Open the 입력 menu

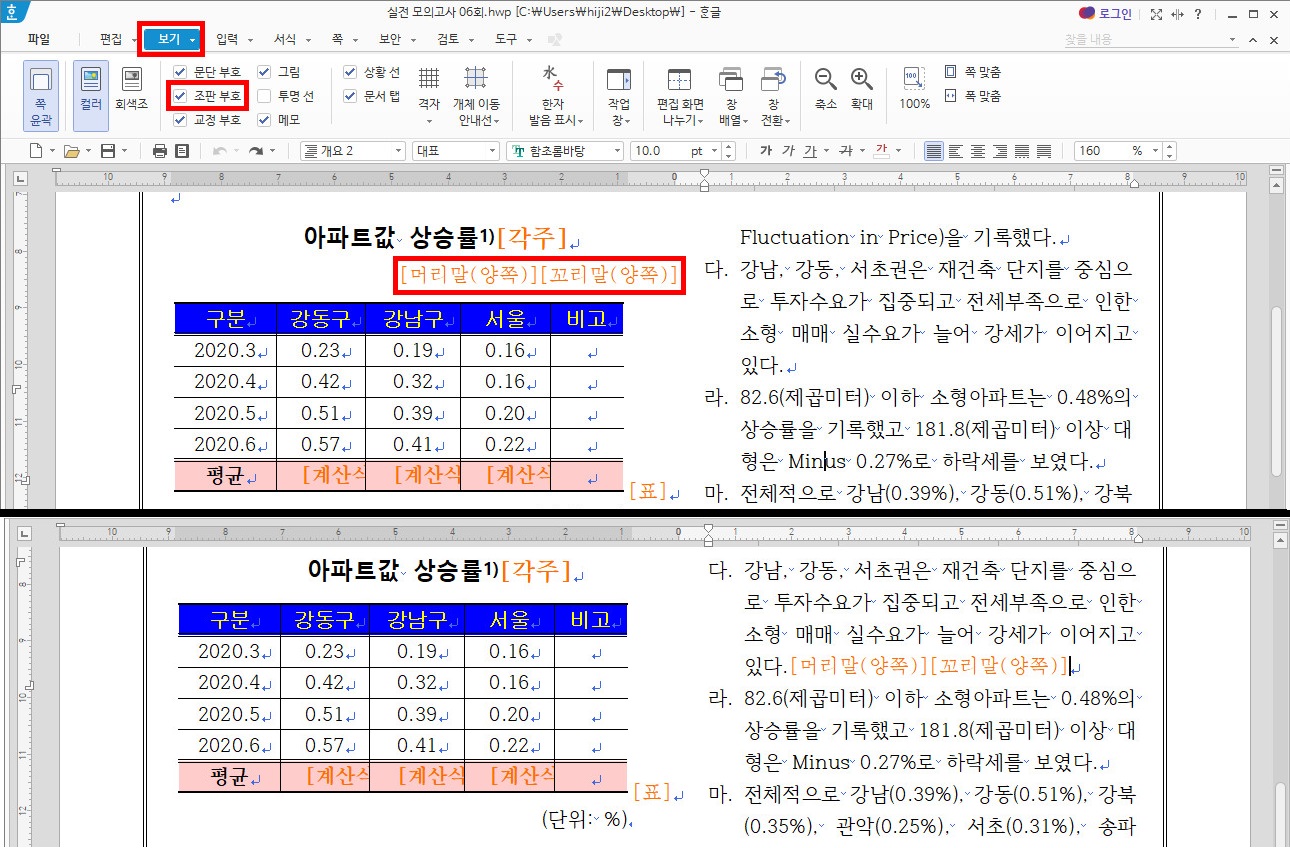tap(227, 39)
